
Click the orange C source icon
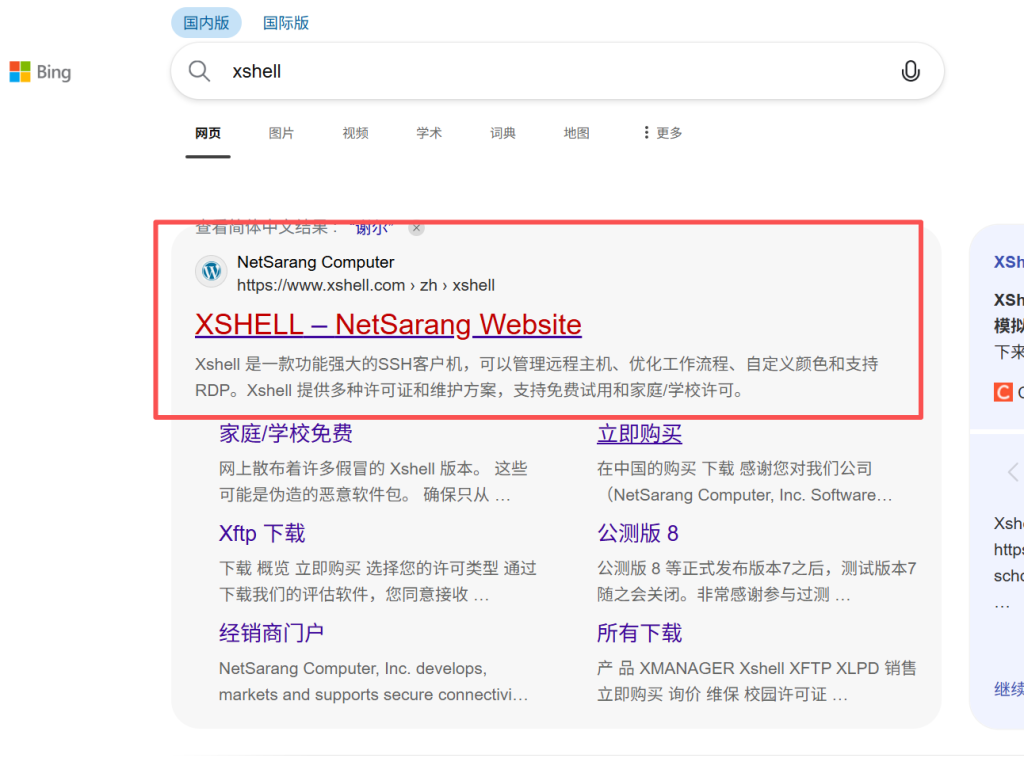tap(1003, 392)
